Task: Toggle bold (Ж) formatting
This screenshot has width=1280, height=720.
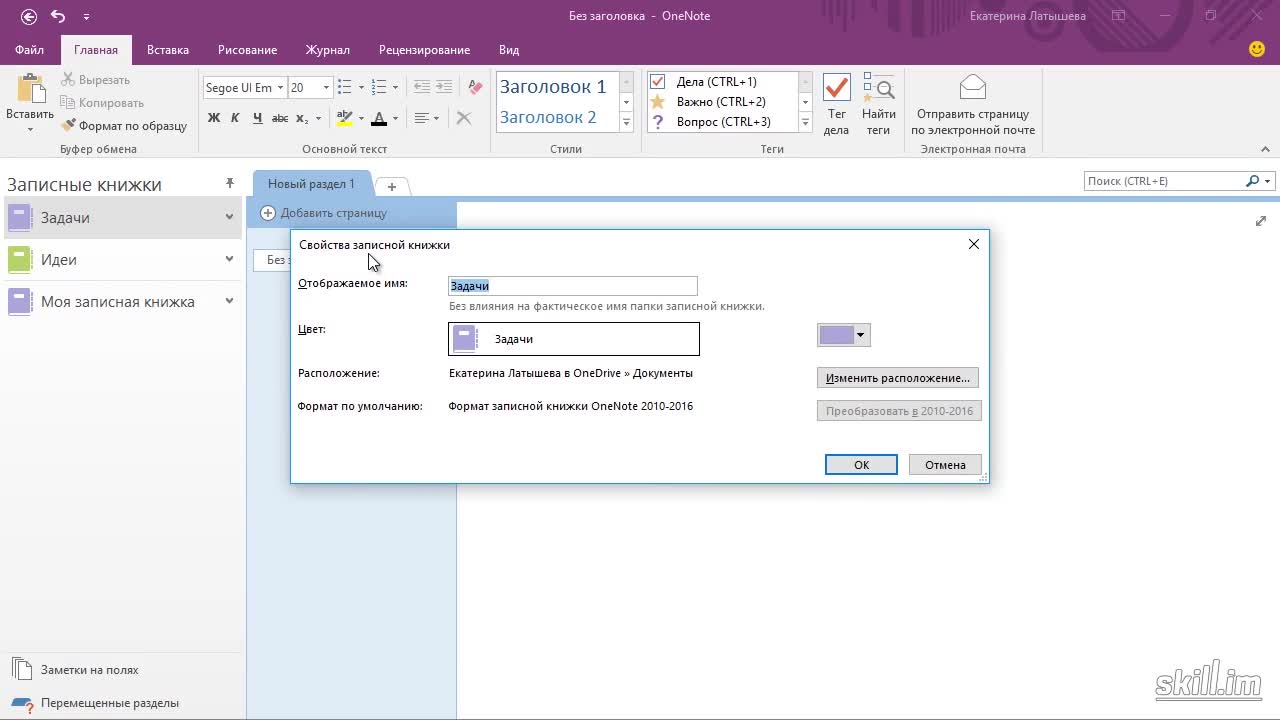Action: tap(214, 118)
